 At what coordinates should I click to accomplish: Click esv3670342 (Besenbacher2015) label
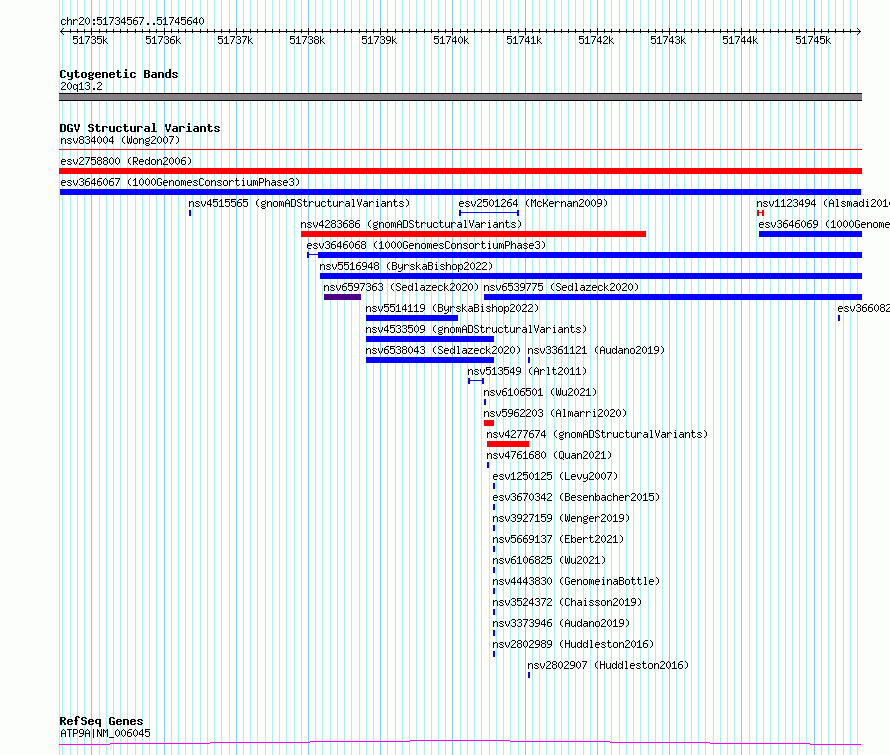[x=576, y=497]
